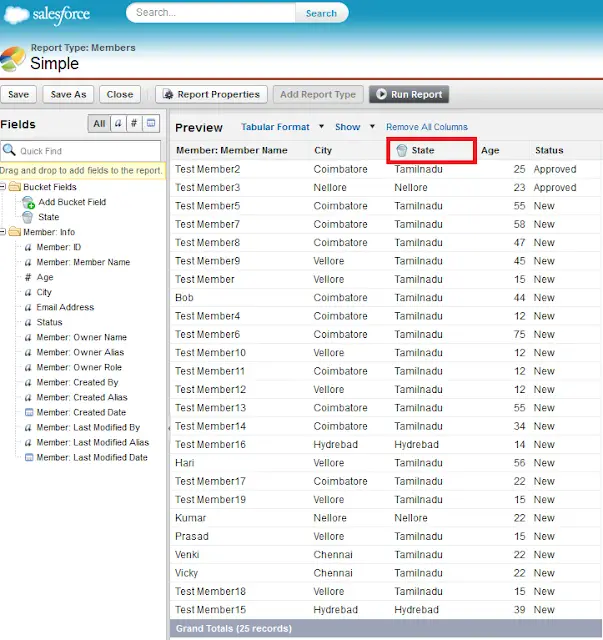Filter fields by date type icon
The height and width of the screenshot is (640, 603).
click(151, 123)
